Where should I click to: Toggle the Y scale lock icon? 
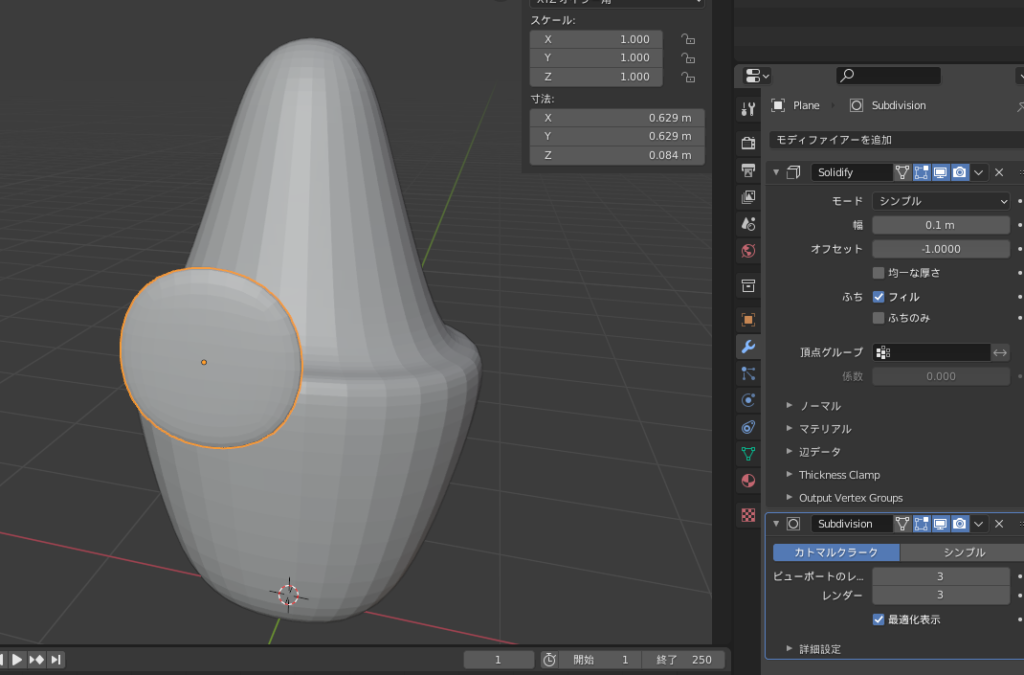click(x=688, y=58)
